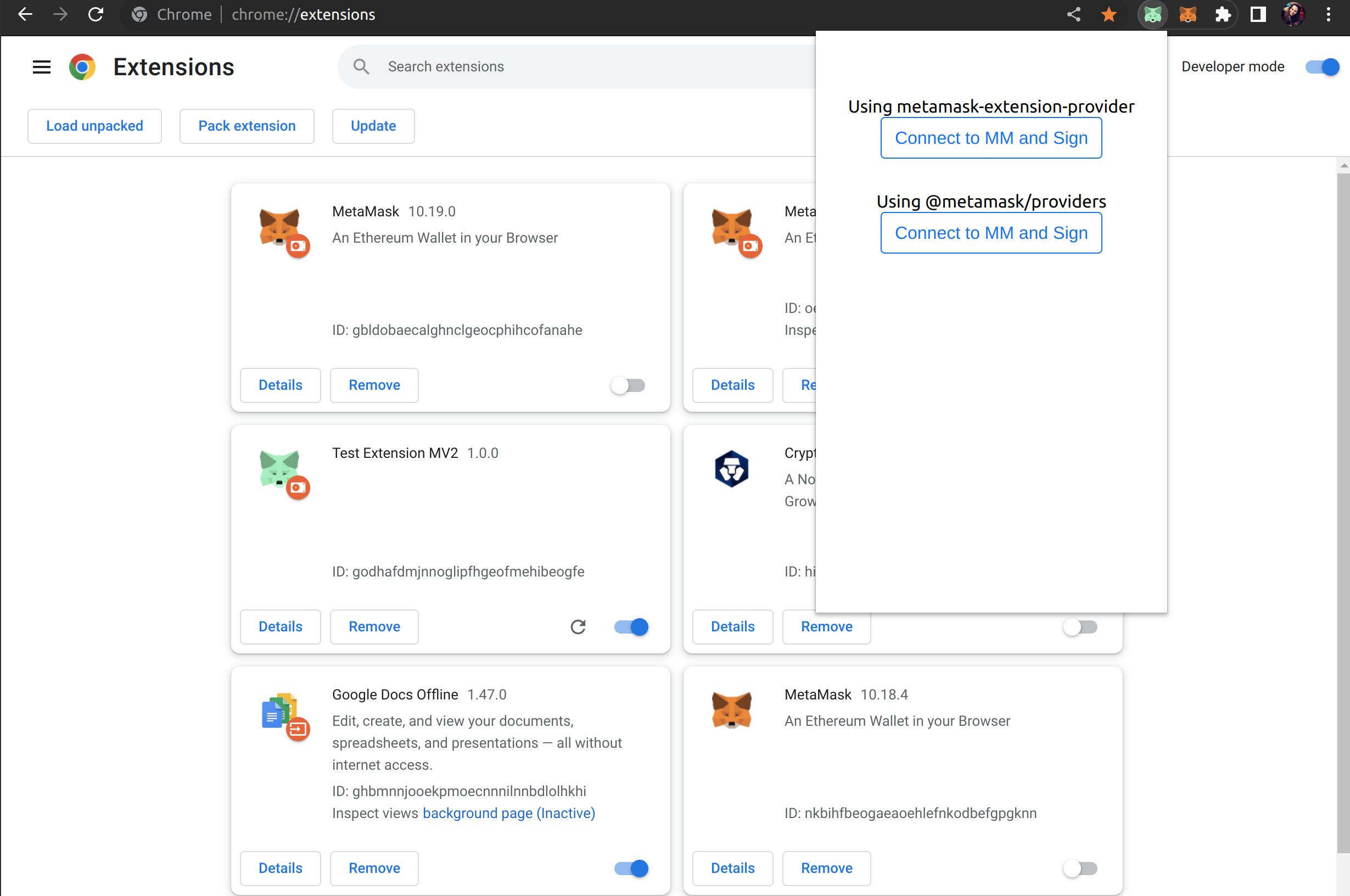Click the Pack extension button
Screen dimensions: 1350x896
coord(247,126)
